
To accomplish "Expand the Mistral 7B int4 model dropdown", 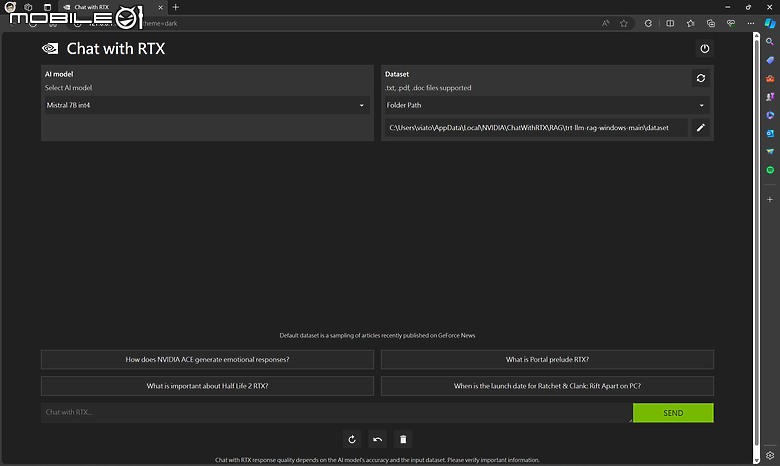I will click(207, 105).
